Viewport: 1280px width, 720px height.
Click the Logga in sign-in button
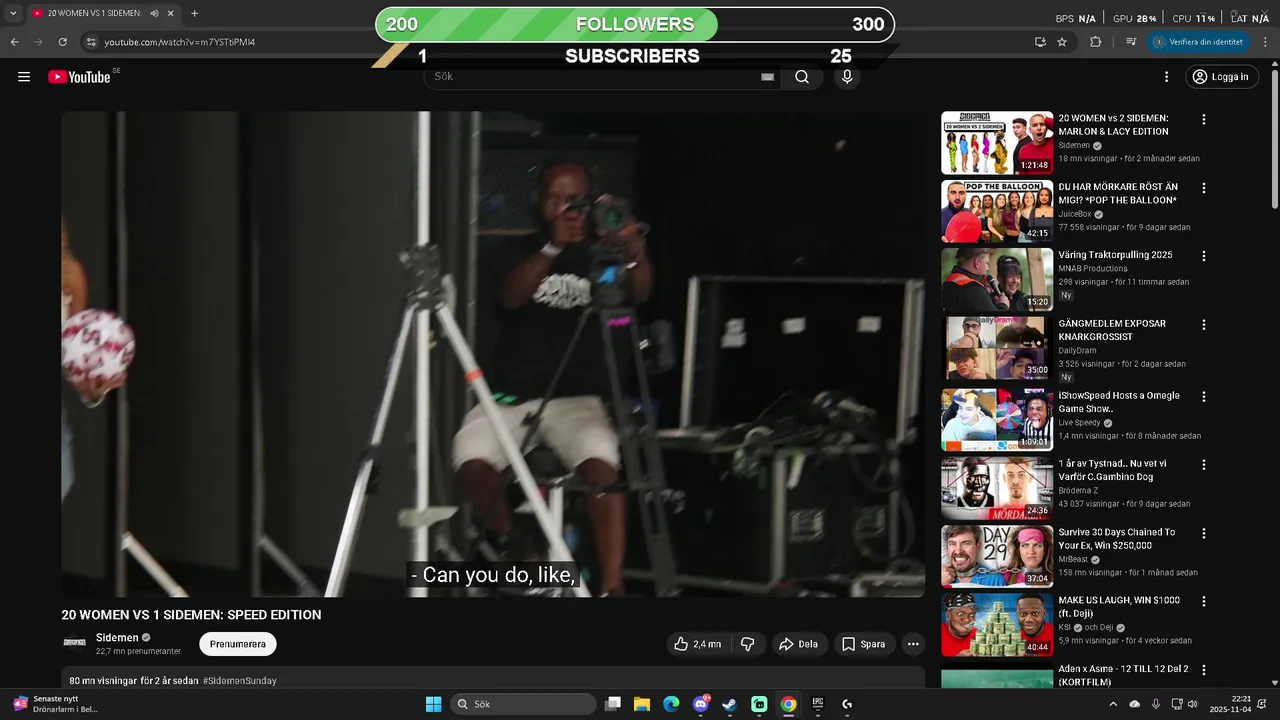click(1220, 77)
